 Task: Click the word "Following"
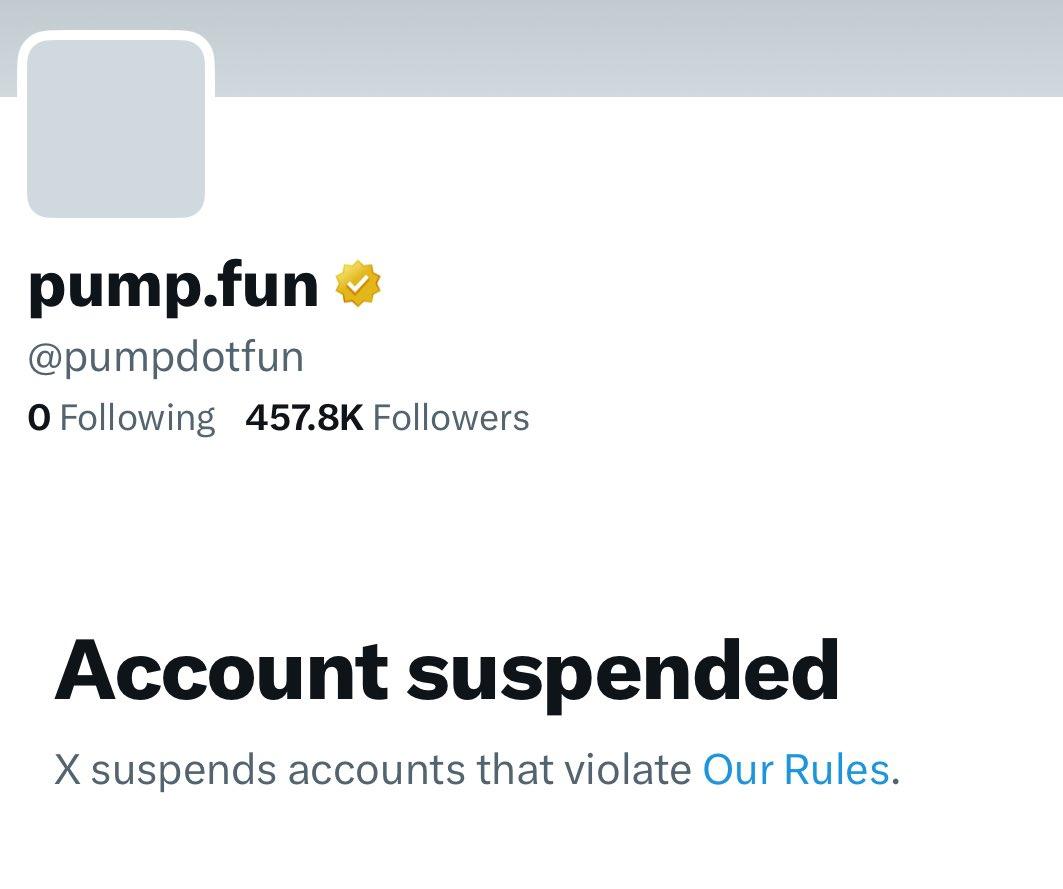click(x=137, y=417)
